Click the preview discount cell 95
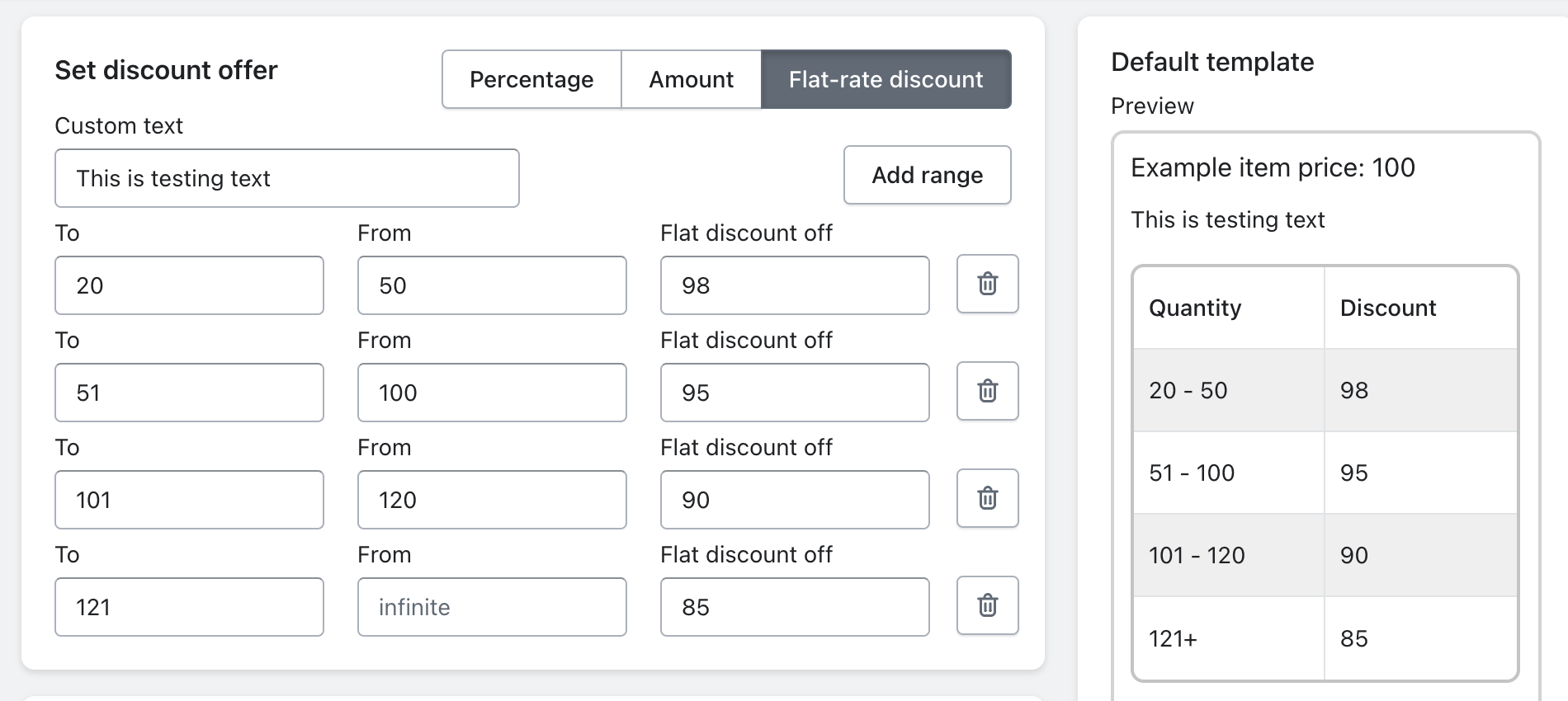The height and width of the screenshot is (701, 1568). click(1420, 473)
